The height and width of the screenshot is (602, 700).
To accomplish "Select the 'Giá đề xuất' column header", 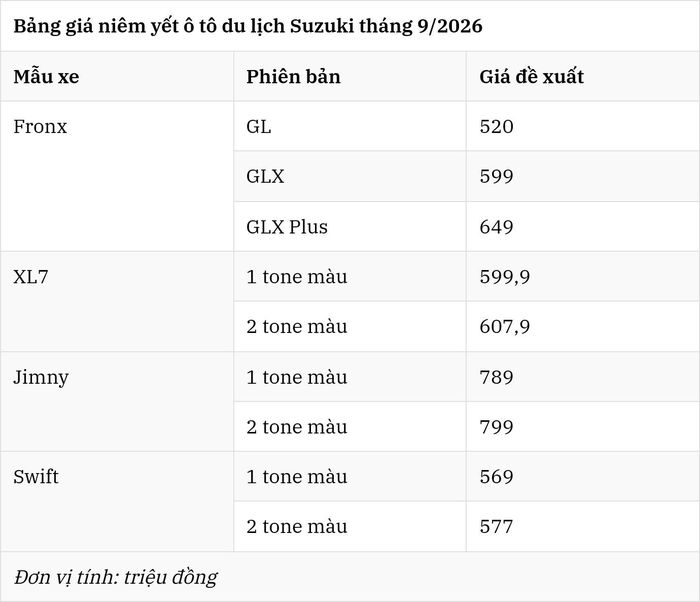I will tap(583, 76).
